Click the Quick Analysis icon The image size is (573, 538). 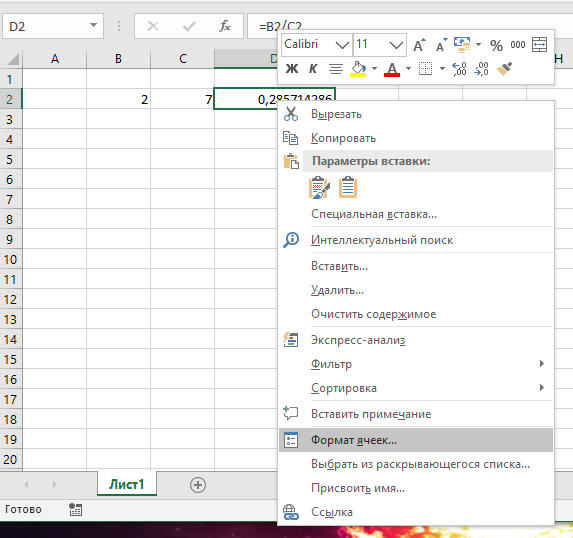tap(291, 340)
